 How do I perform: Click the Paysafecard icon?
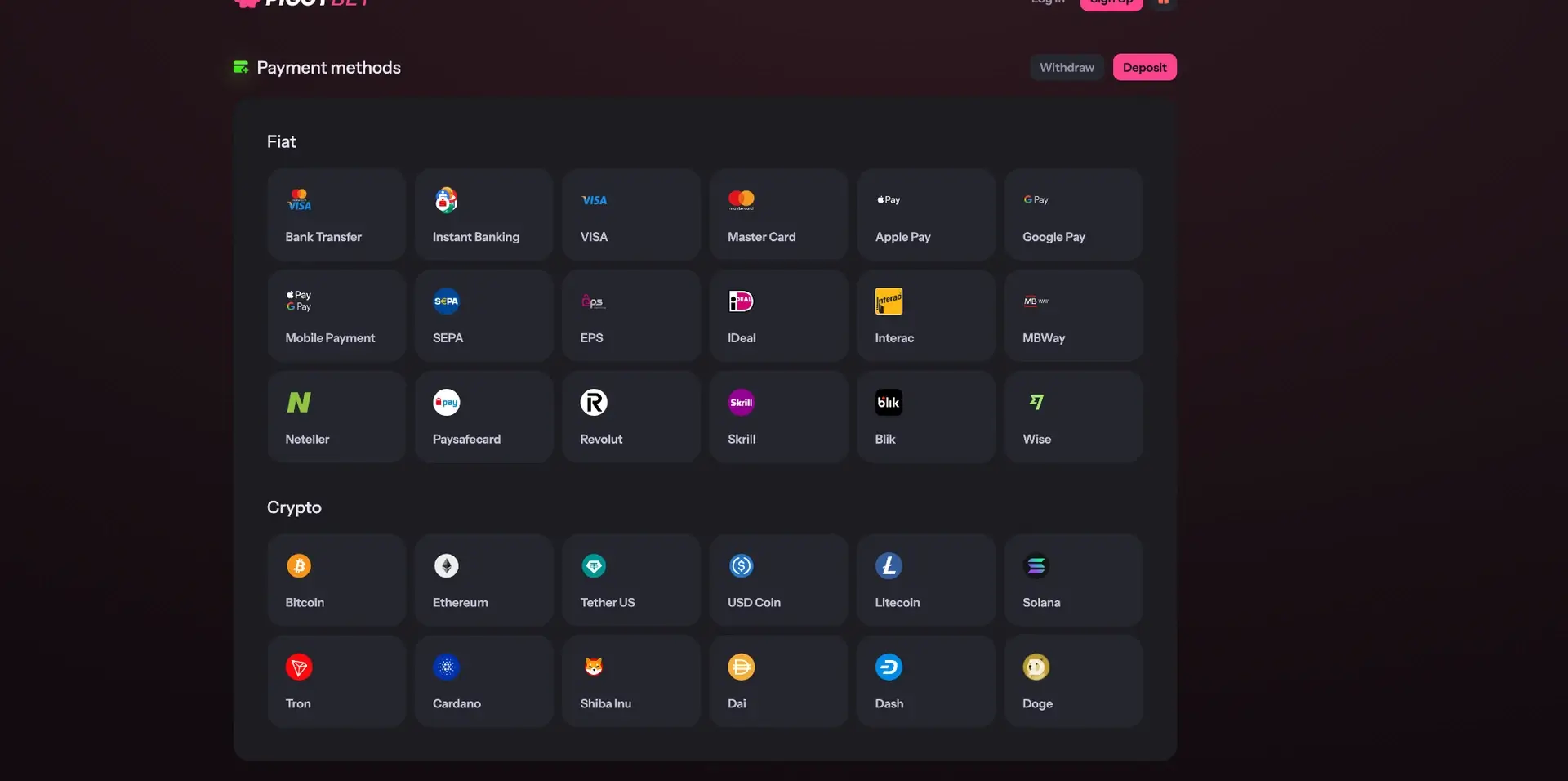447,403
